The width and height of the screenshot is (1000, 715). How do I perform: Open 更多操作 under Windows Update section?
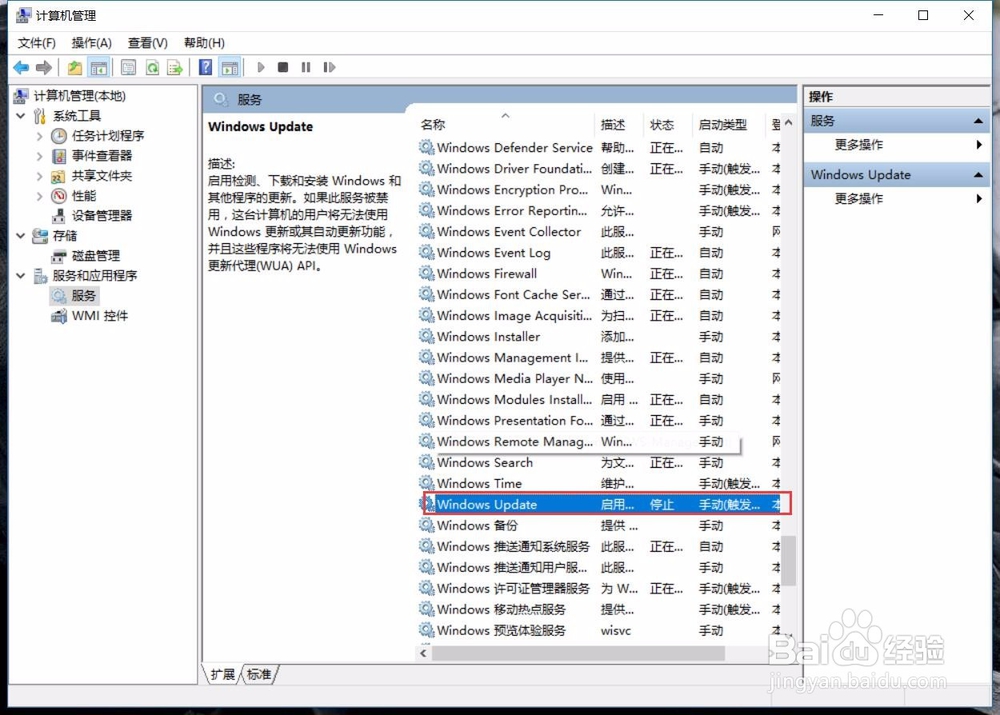coord(859,198)
